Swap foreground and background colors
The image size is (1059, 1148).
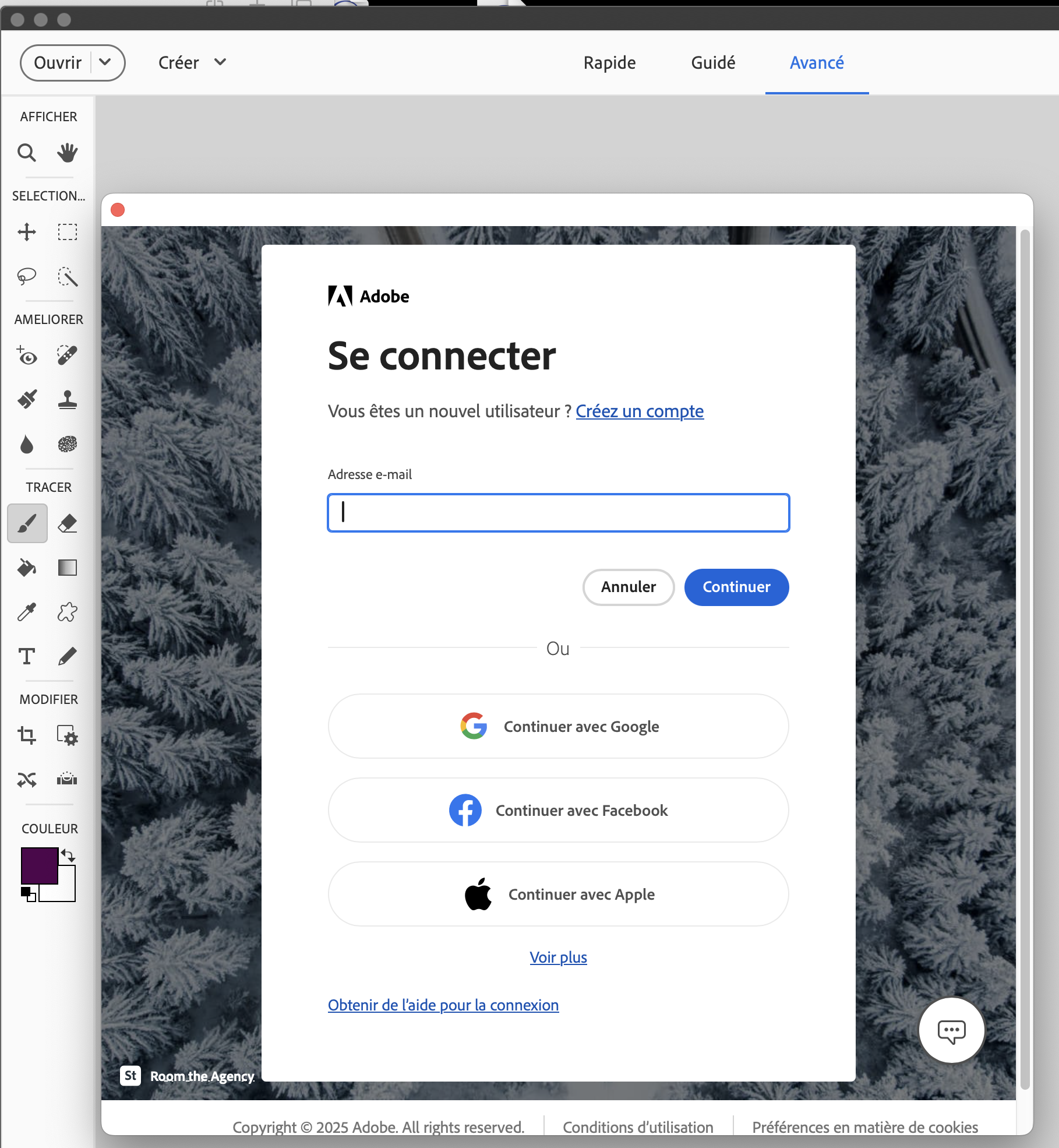coord(69,855)
